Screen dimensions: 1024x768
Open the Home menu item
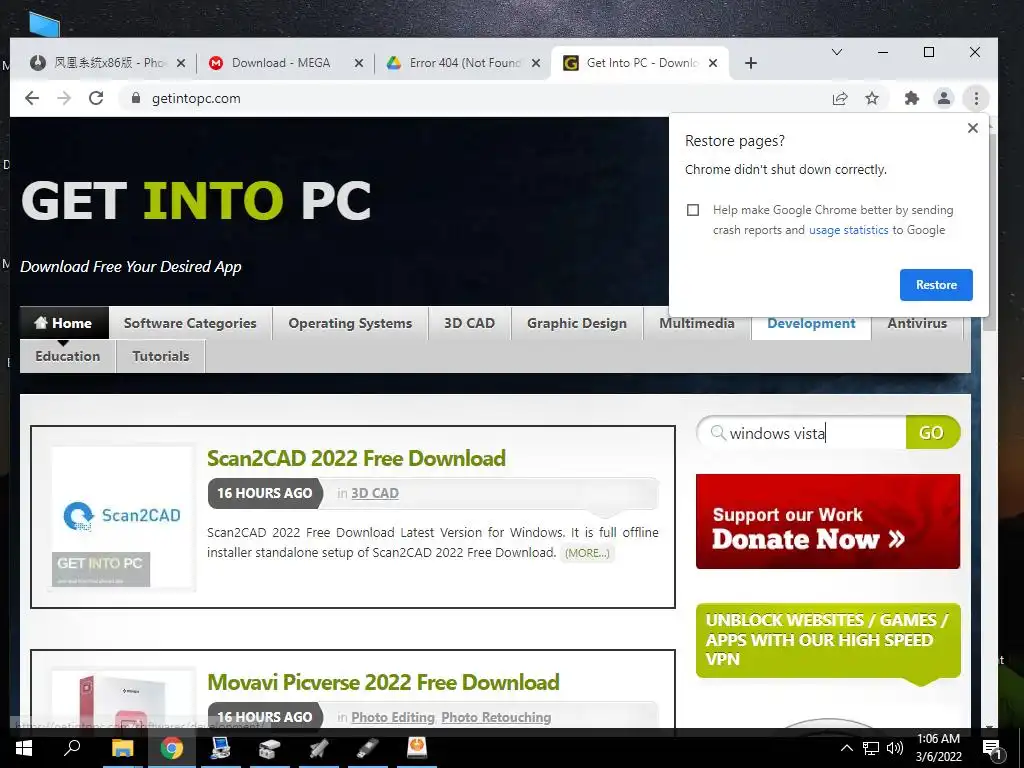64,323
